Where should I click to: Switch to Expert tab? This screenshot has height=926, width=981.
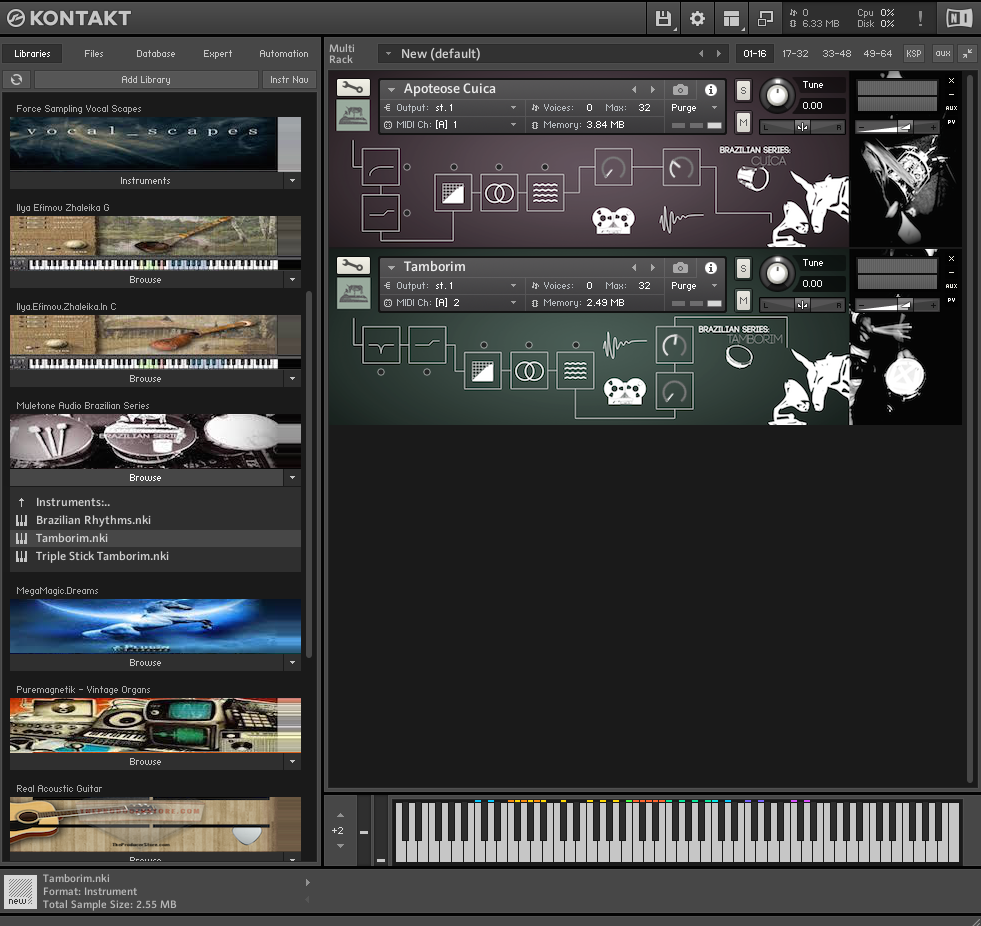[218, 54]
